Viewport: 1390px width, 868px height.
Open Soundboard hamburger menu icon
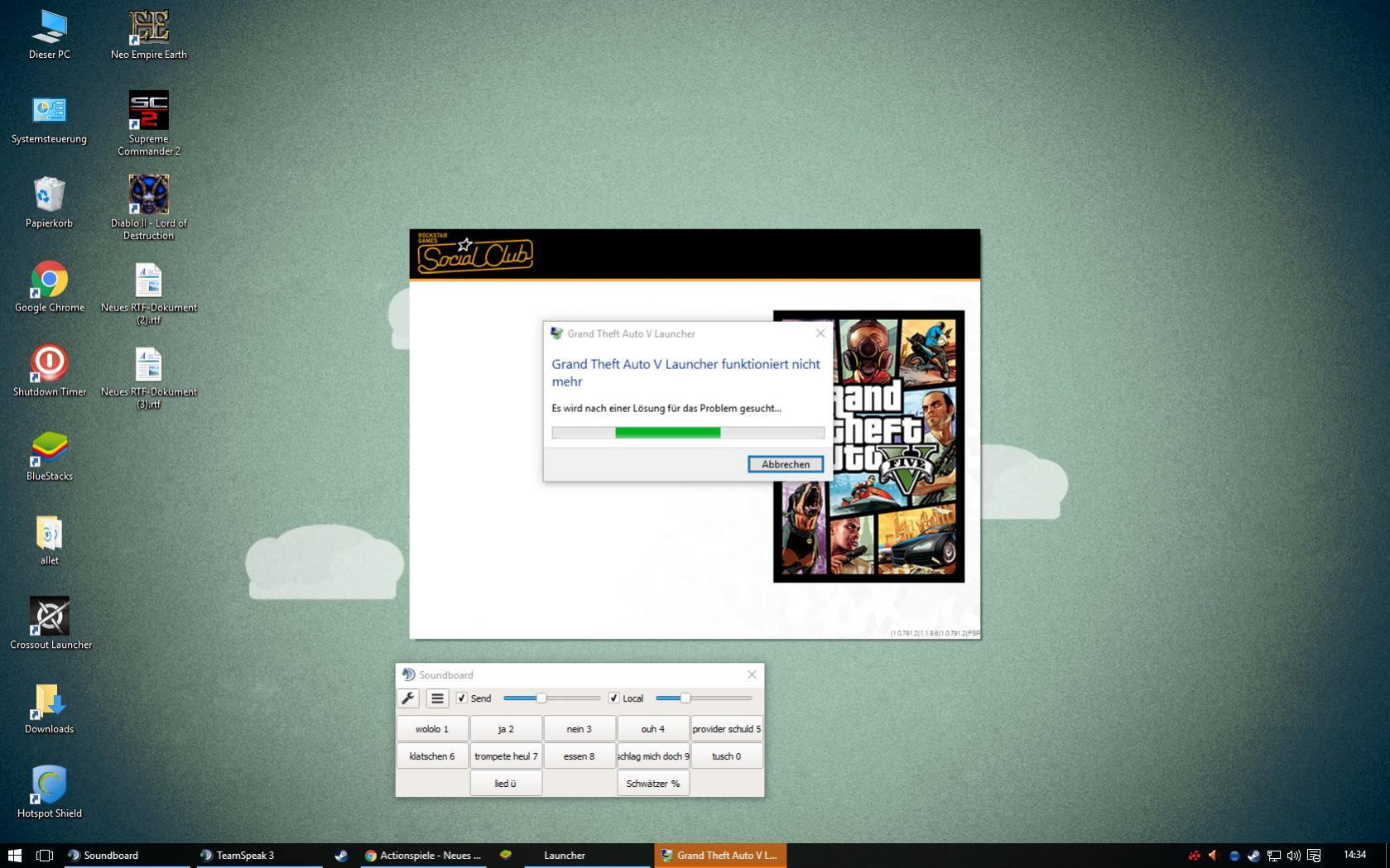click(437, 698)
